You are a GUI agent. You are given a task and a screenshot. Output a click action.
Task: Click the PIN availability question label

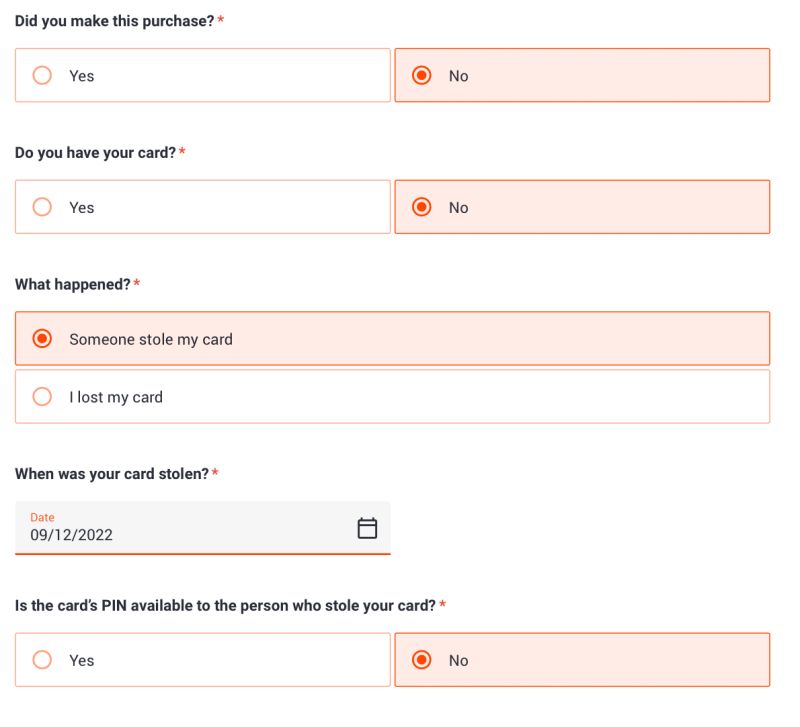pos(225,606)
